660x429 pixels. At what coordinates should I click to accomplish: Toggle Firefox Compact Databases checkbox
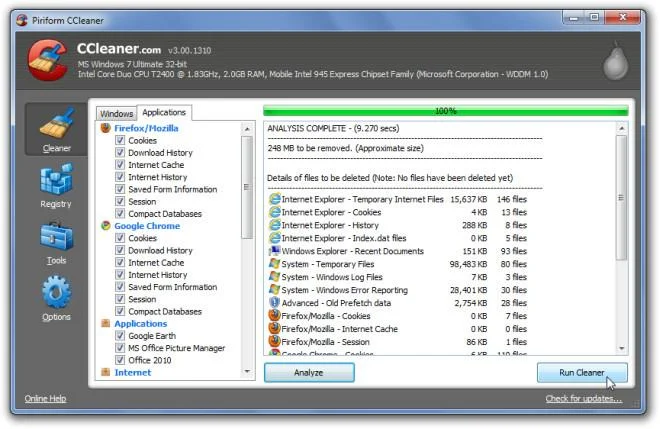[x=120, y=213]
